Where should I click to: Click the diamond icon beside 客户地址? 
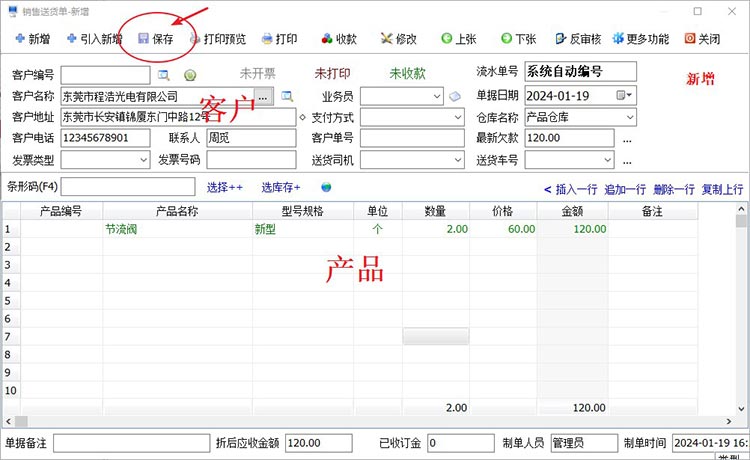[x=302, y=117]
